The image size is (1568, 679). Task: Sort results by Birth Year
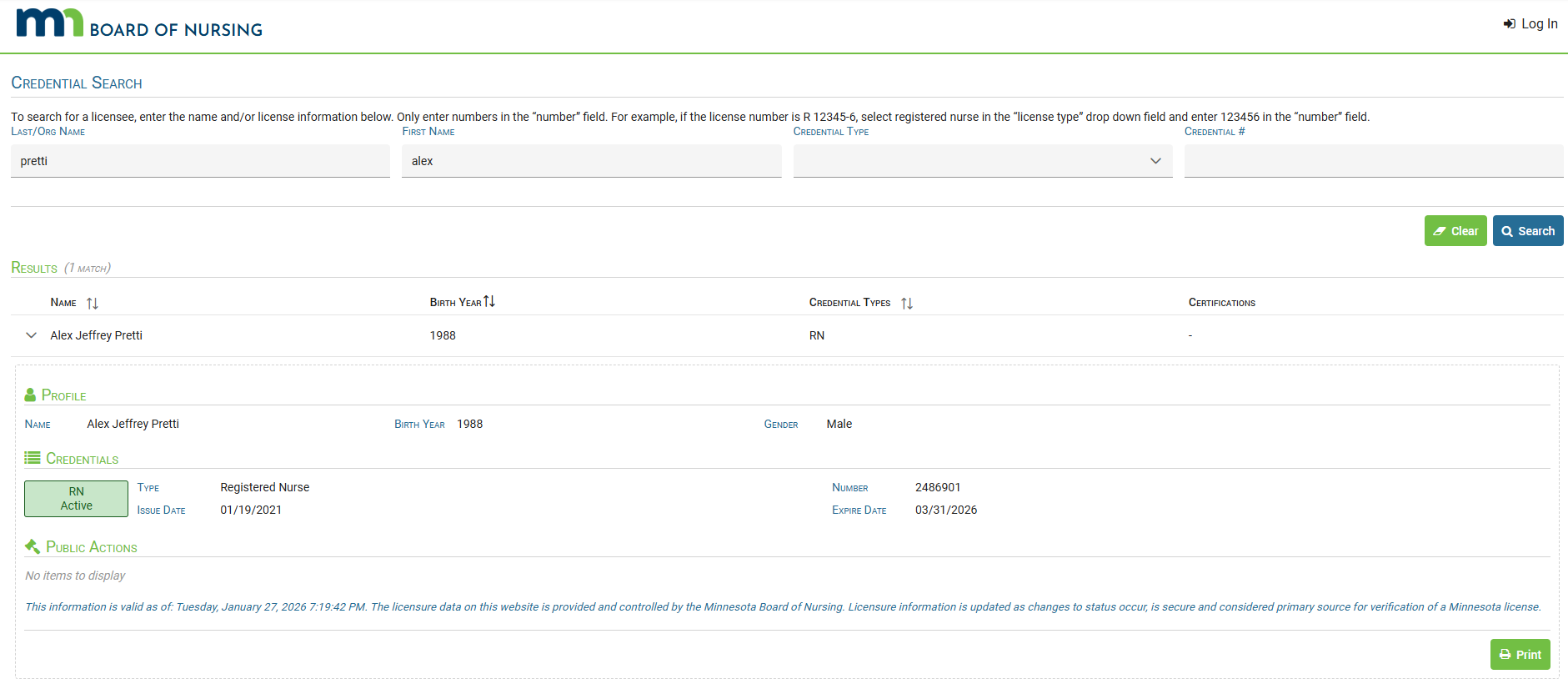pyautogui.click(x=489, y=302)
